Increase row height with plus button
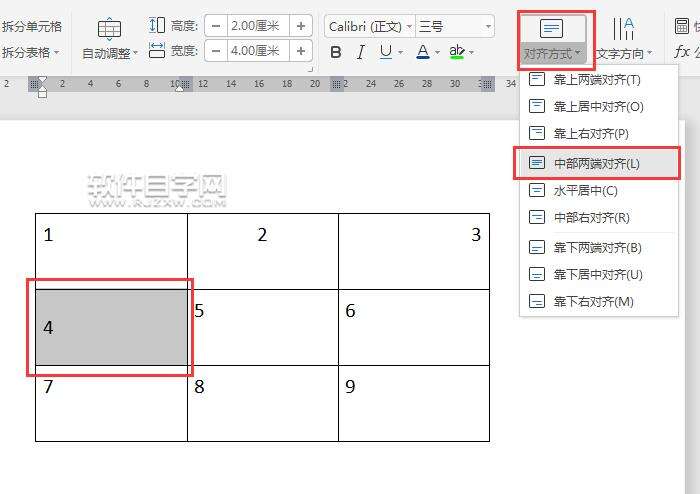Screen dimensions: 700x494 pyautogui.click(x=301, y=26)
